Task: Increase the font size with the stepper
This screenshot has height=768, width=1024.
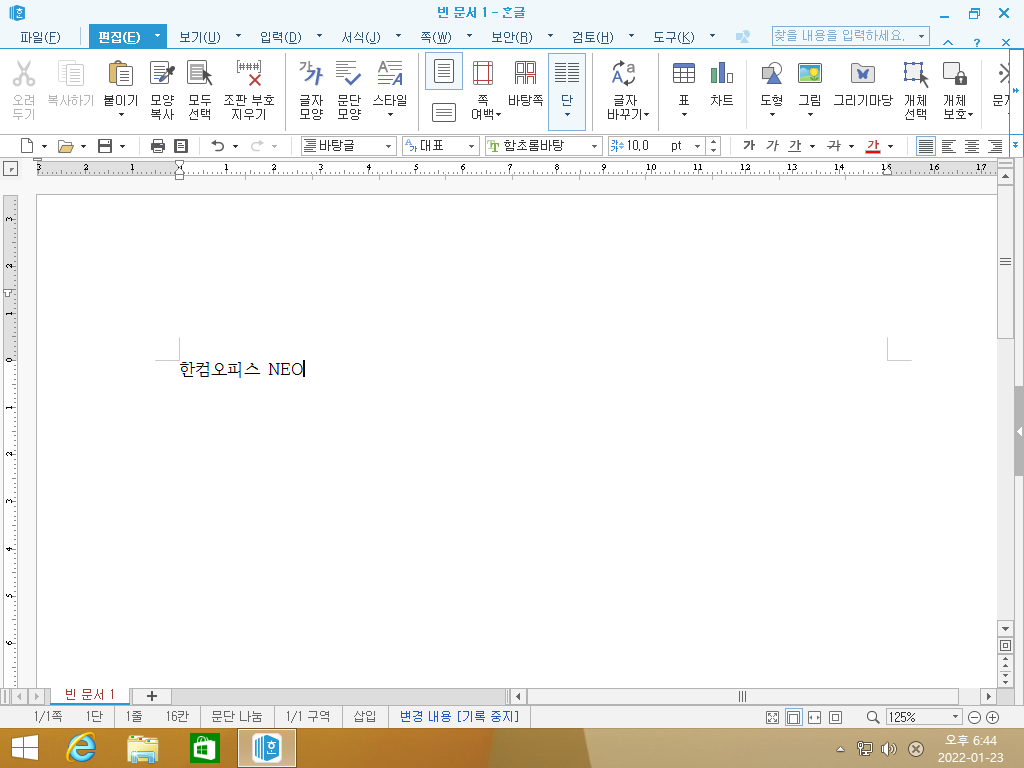Action: [713, 141]
